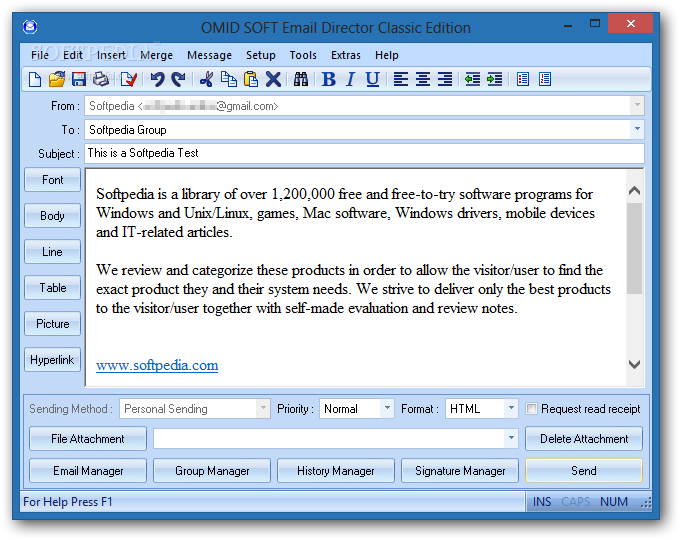This screenshot has height=540, width=680.
Task: Toggle underline formatting
Action: [373, 79]
